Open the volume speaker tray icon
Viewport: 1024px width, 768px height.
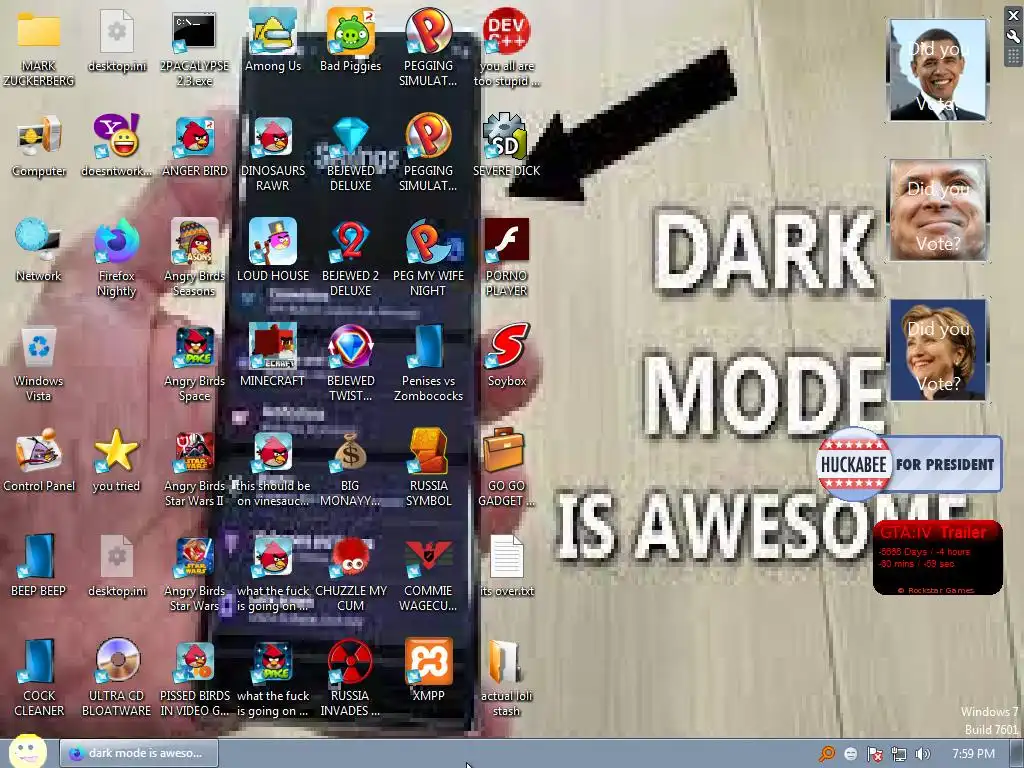922,754
